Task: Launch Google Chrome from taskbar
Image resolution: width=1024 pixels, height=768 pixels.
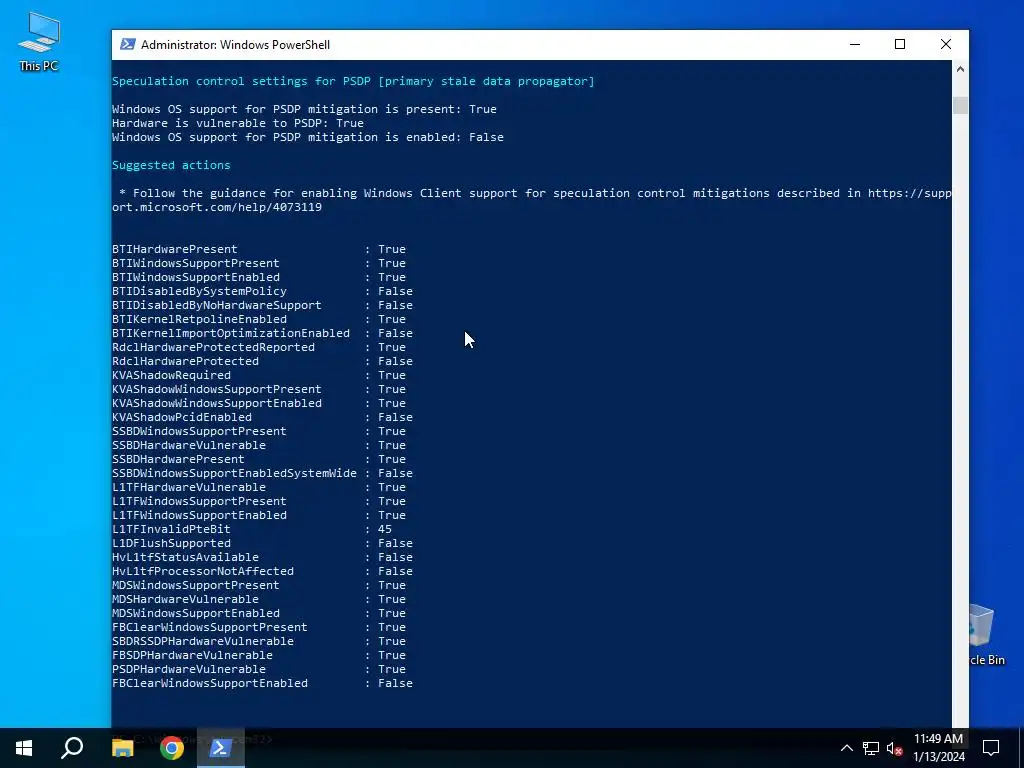Action: (172, 748)
